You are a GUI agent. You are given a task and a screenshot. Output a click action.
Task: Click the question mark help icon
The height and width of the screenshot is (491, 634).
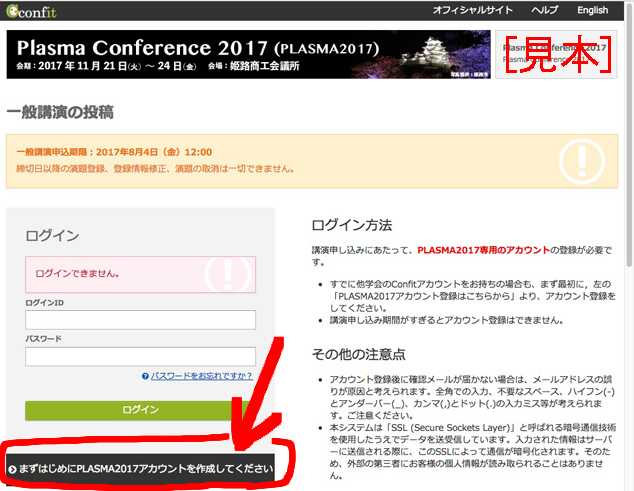click(145, 376)
